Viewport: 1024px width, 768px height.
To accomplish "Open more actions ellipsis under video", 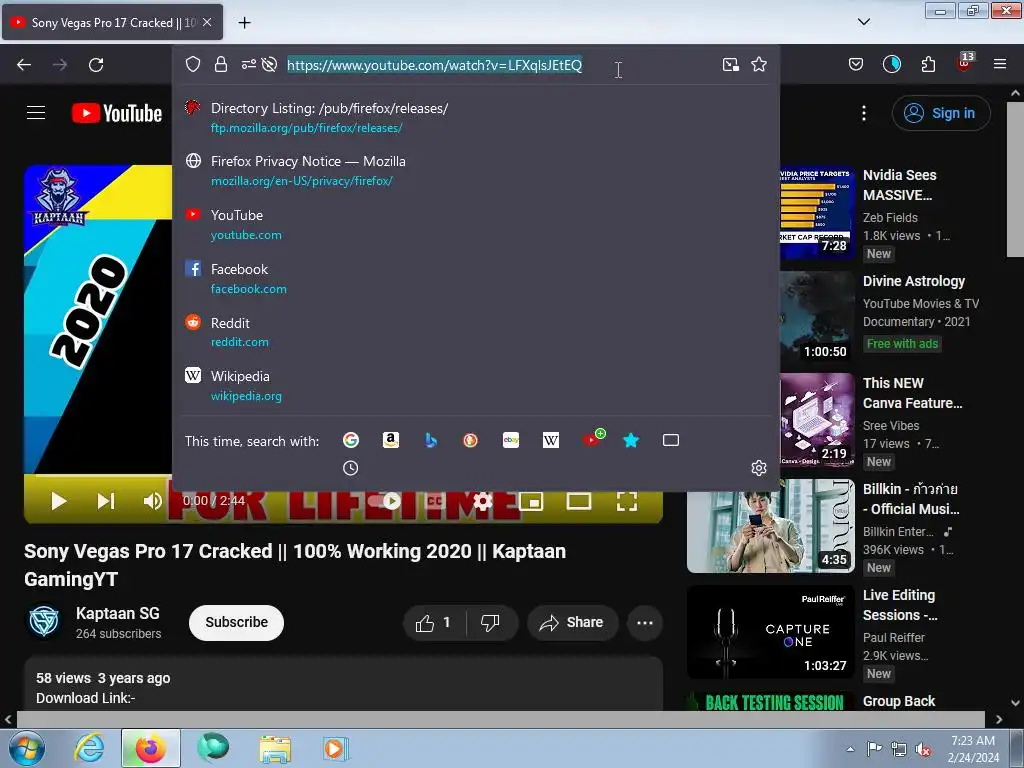I will coord(645,622).
